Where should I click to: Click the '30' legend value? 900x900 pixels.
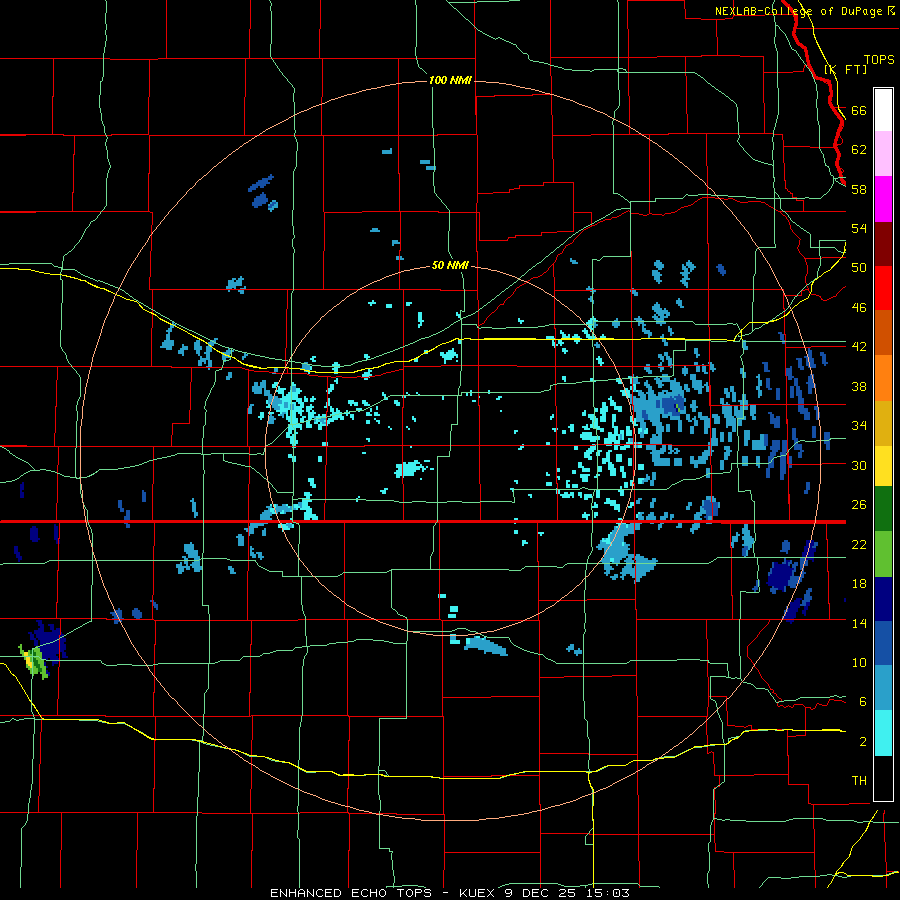859,465
